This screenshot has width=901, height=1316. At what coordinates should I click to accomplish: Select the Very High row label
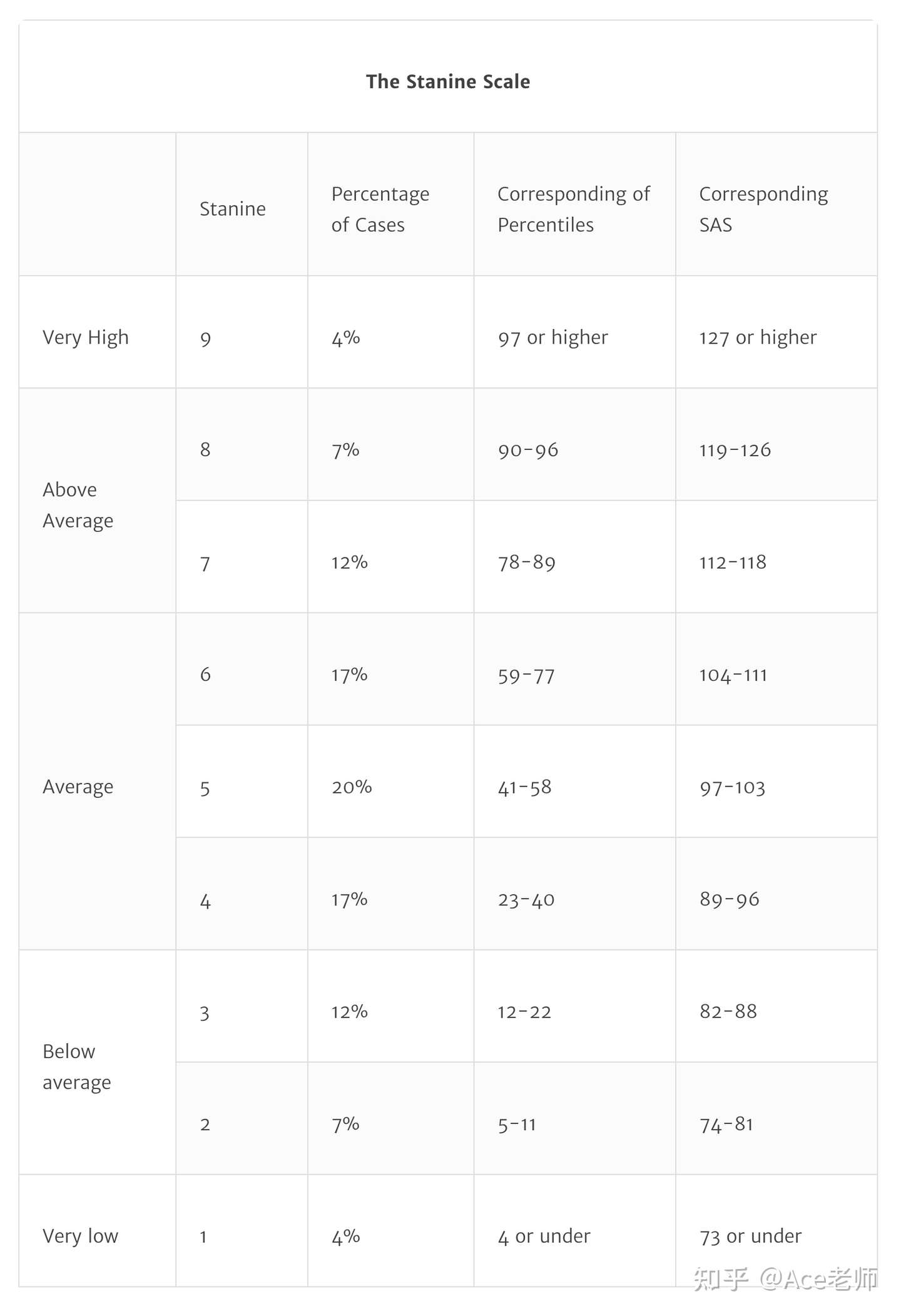[86, 337]
